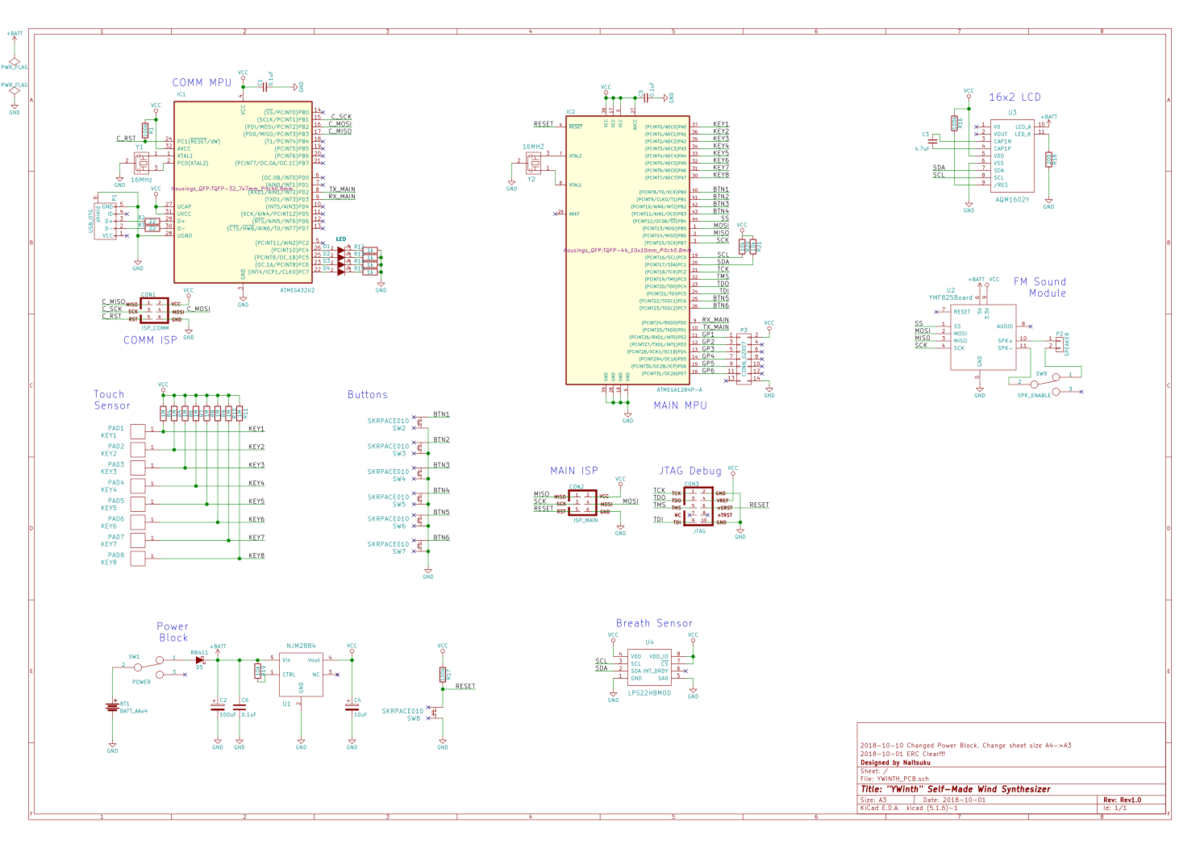The width and height of the screenshot is (1200, 848).
Task: Select the "Date: 2018-10-01" field
Action: pyautogui.click(x=954, y=800)
